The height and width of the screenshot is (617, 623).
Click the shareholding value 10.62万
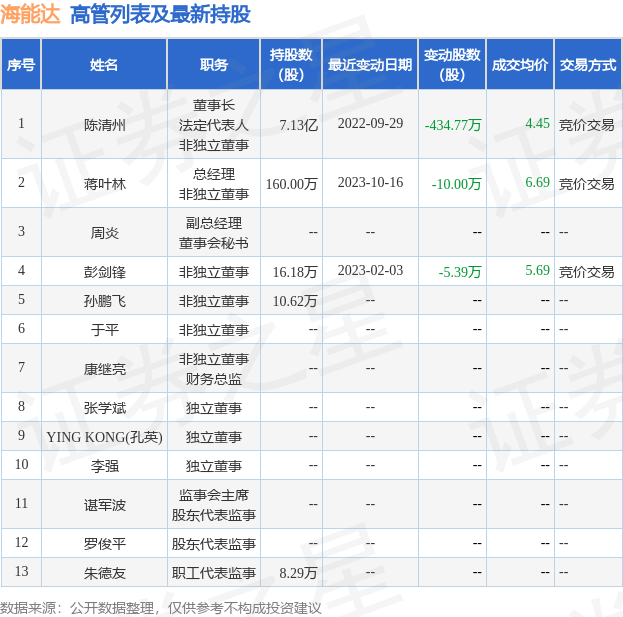click(x=295, y=301)
